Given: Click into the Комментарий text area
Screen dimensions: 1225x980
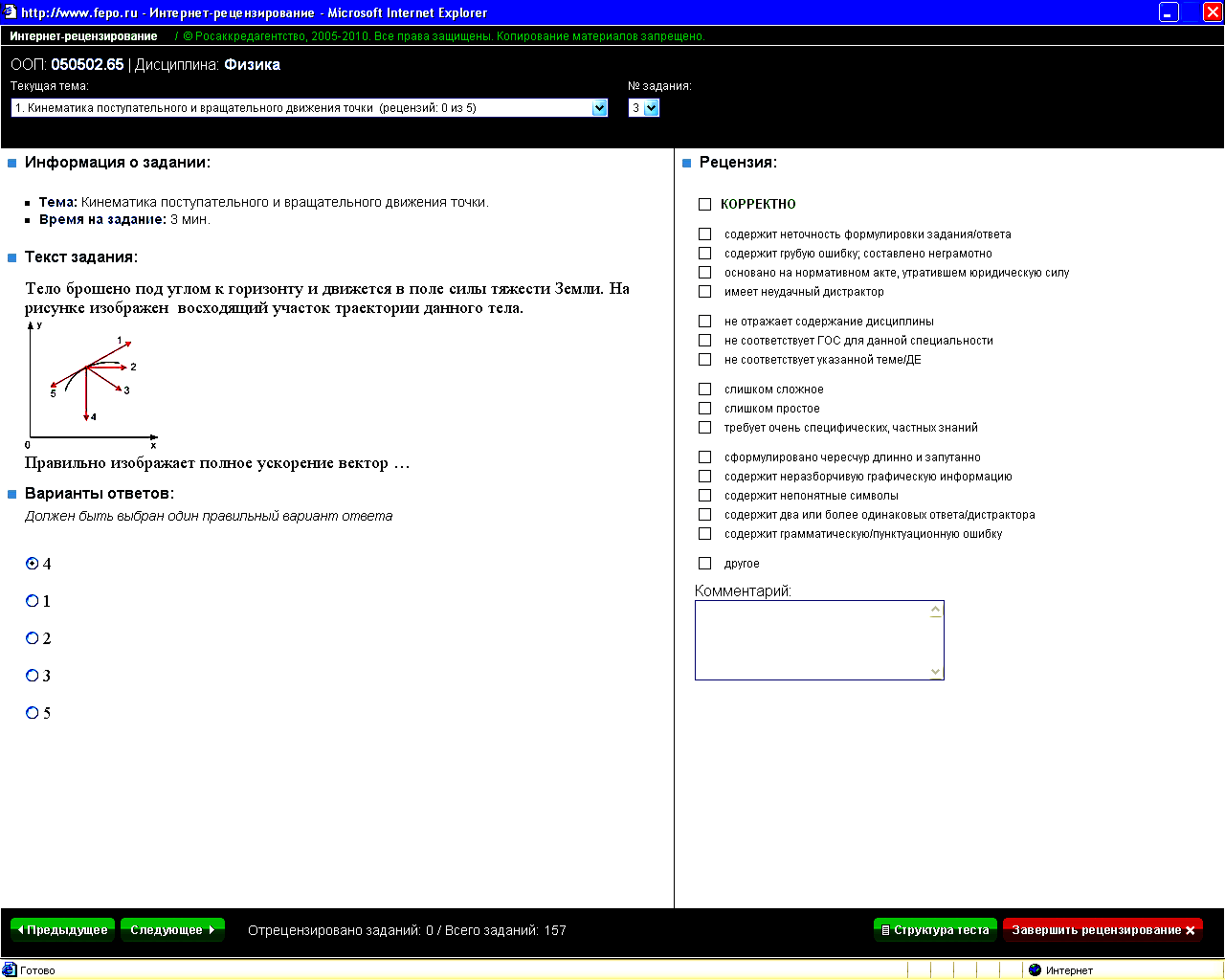Looking at the screenshot, I should [x=812, y=640].
